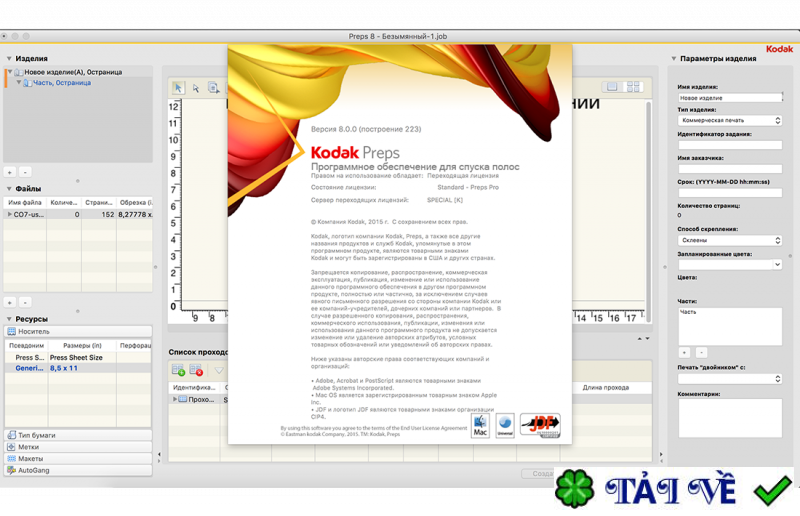The height and width of the screenshot is (516, 800).
Task: Switch to single-sheet view icon
Action: click(612, 87)
